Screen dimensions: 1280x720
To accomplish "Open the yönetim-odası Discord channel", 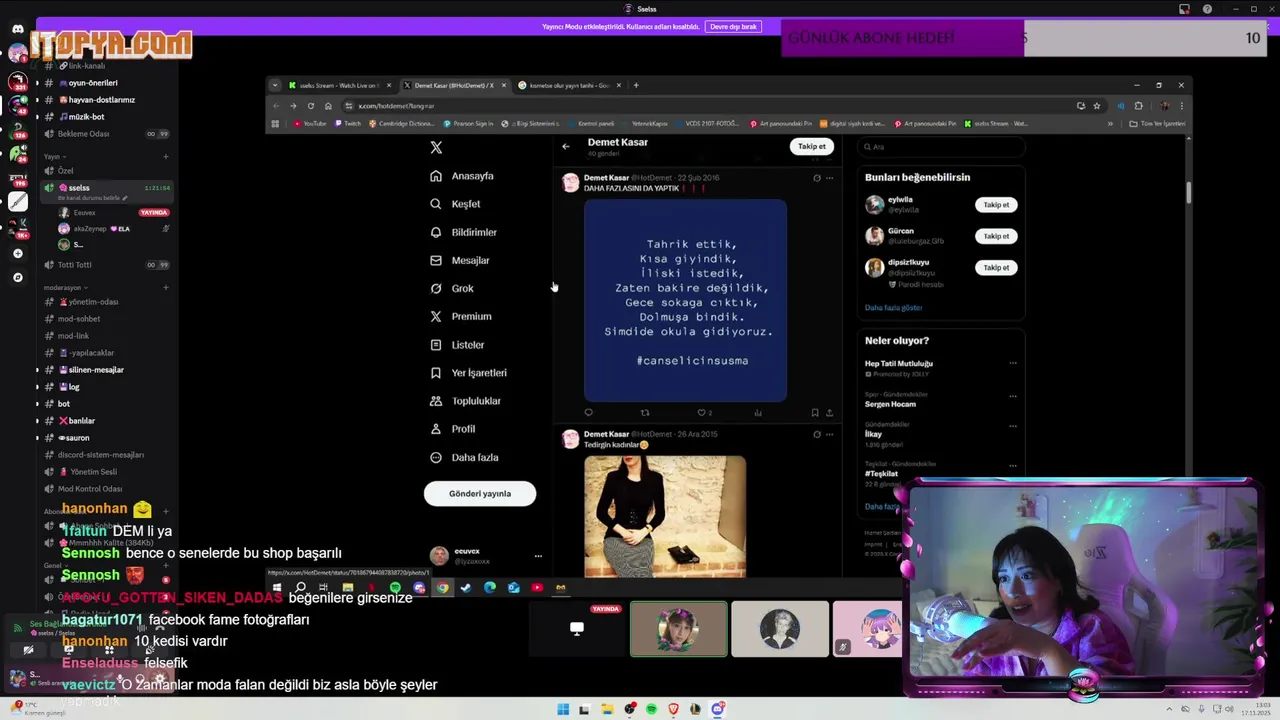I will coord(93,302).
